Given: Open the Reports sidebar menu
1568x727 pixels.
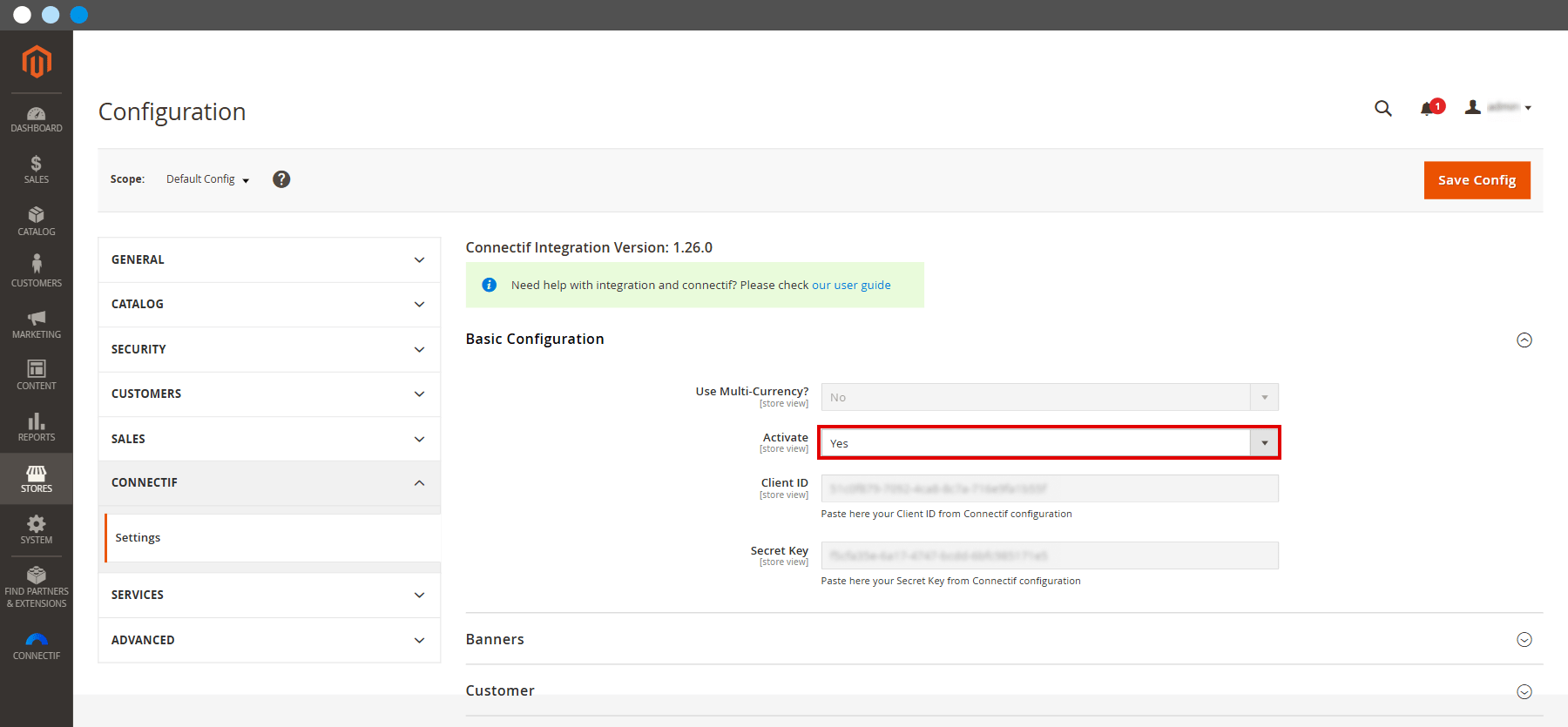Looking at the screenshot, I should click(37, 427).
